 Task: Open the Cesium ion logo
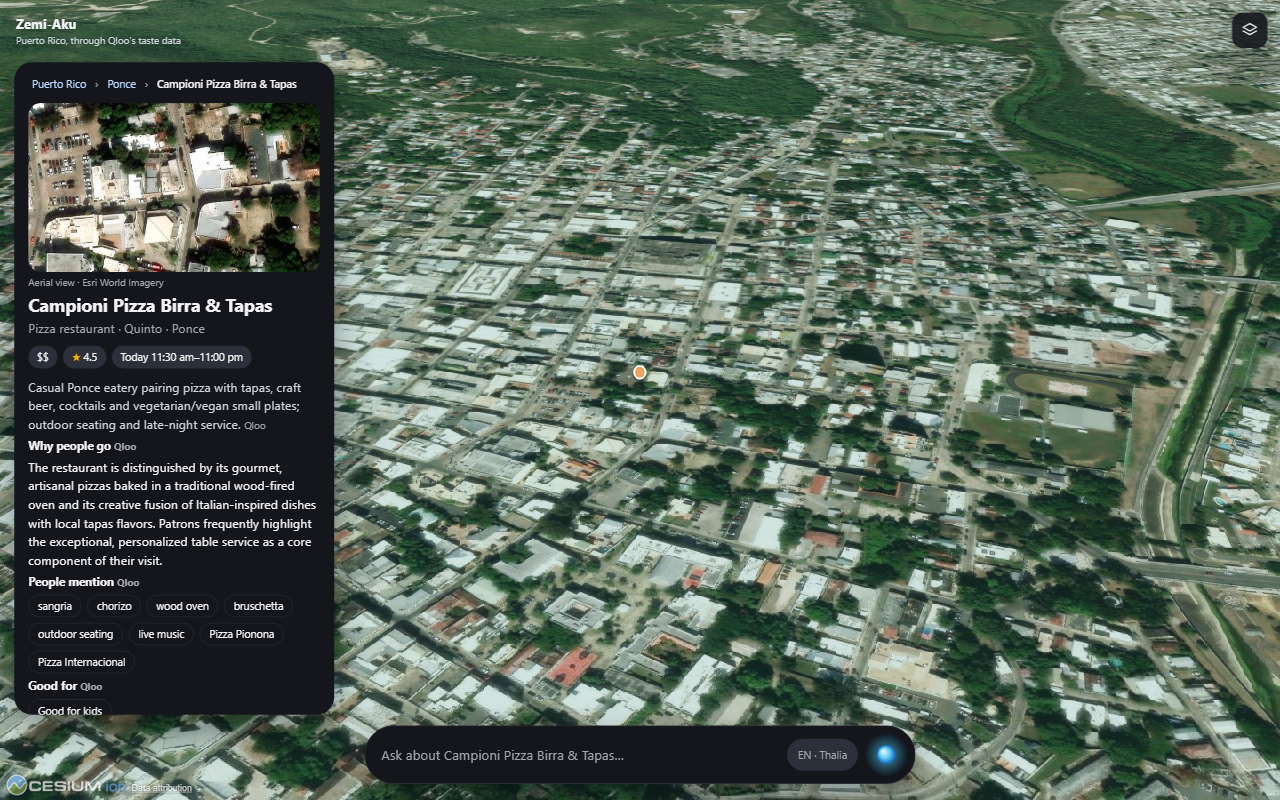(64, 786)
